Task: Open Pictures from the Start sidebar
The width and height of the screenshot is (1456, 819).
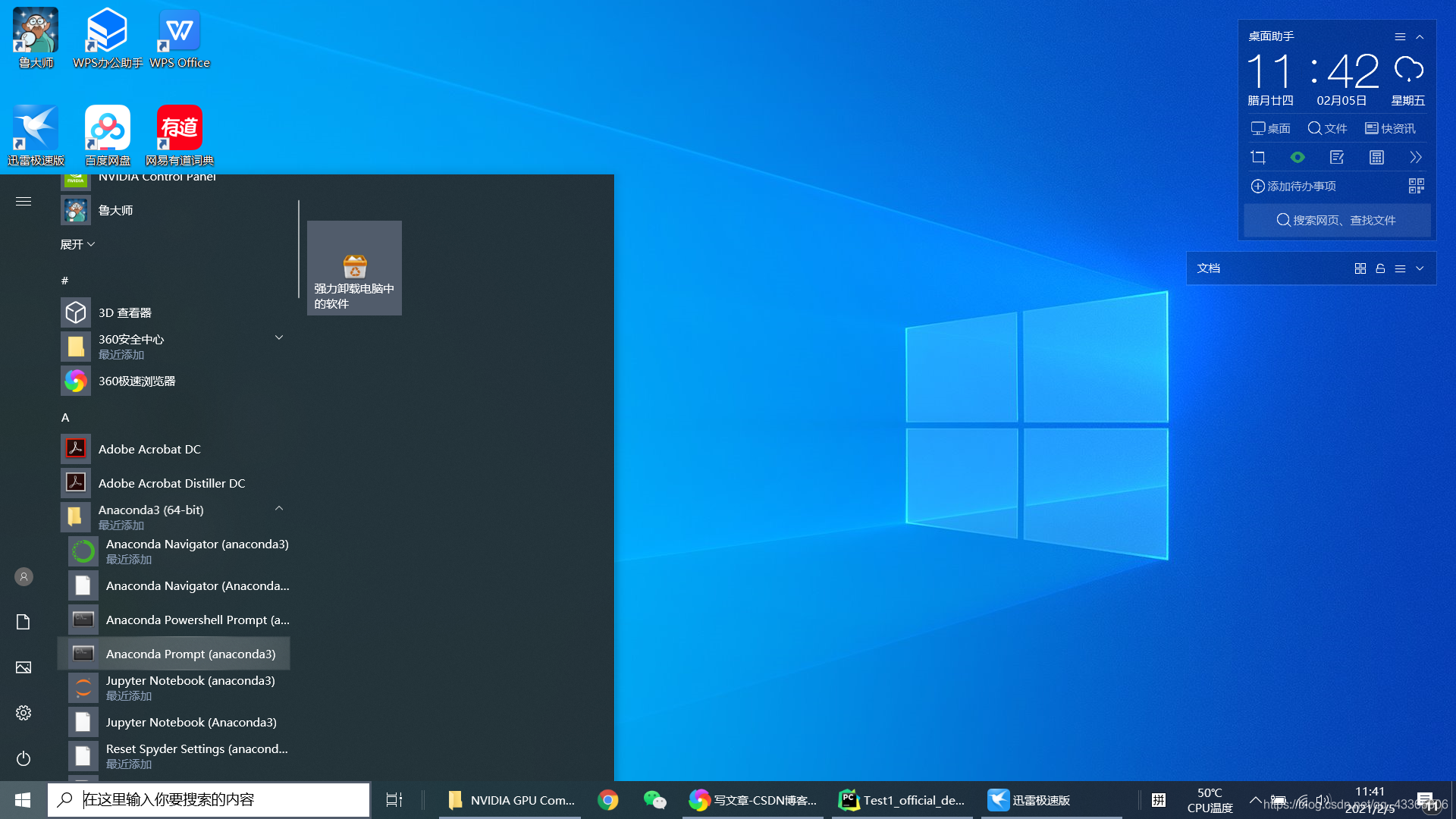Action: click(24, 667)
